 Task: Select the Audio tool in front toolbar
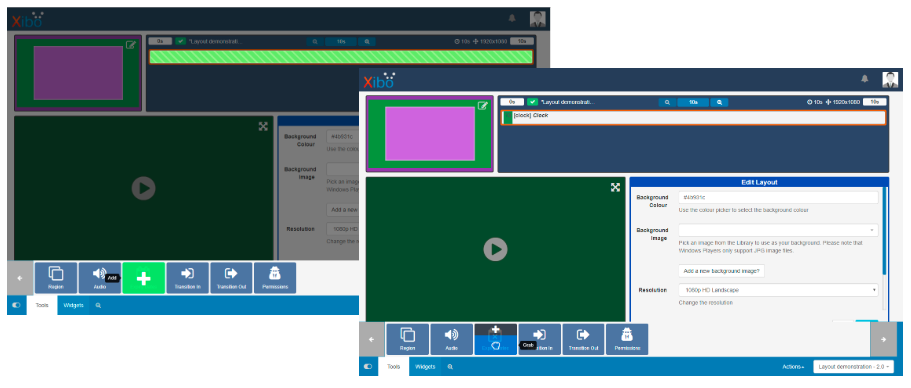click(x=451, y=339)
